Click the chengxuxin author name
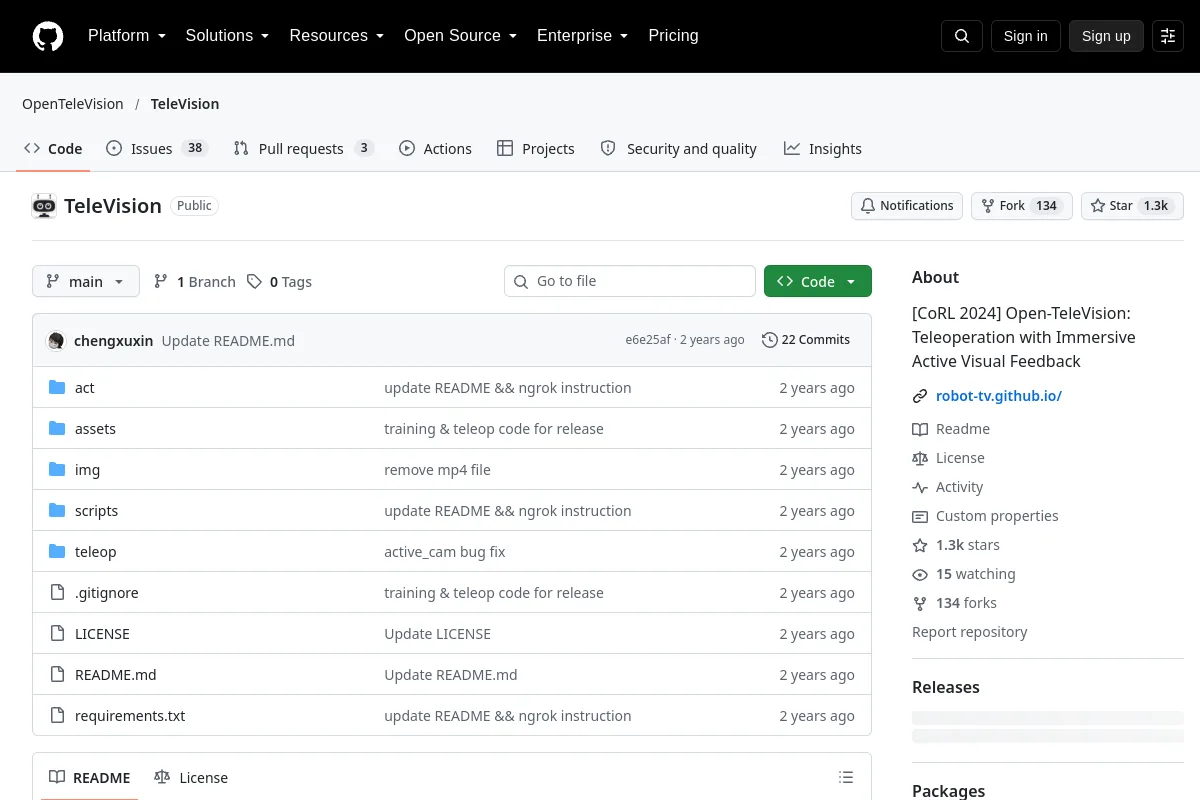The height and width of the screenshot is (800, 1200). 114,341
